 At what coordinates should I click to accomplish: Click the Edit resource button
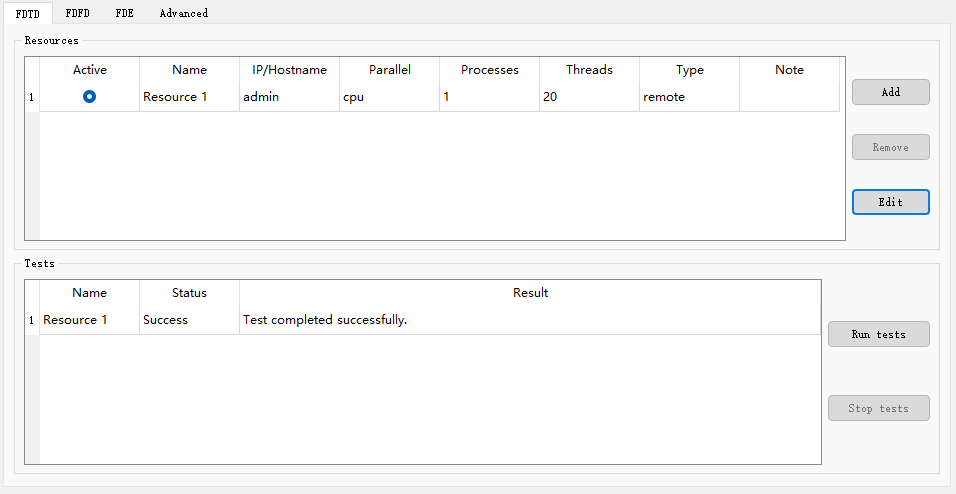pyautogui.click(x=891, y=202)
